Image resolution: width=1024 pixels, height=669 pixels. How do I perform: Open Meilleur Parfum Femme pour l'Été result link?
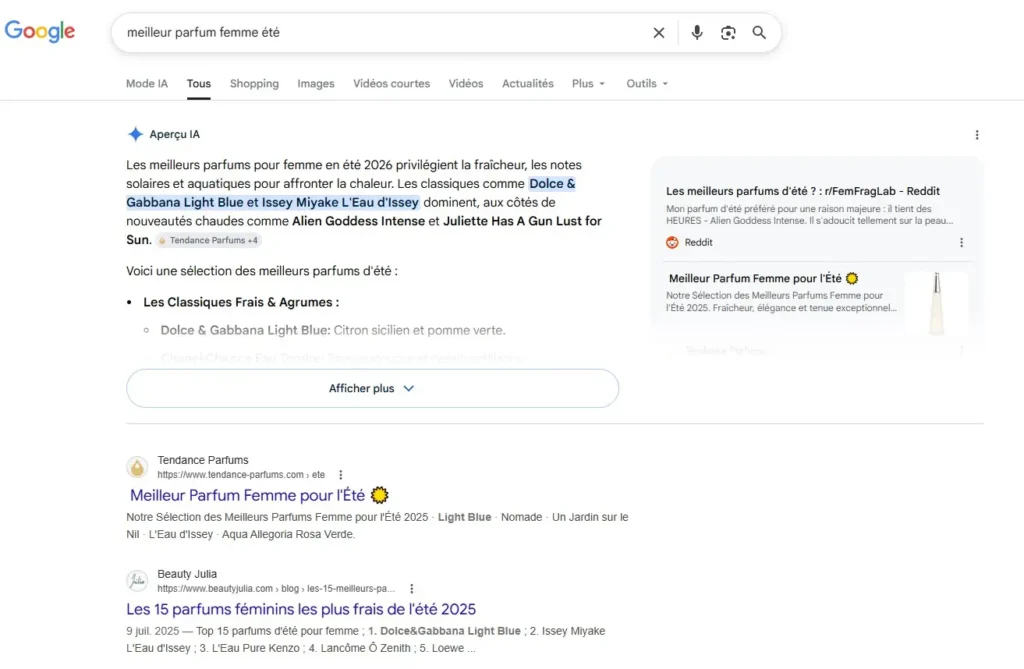pyautogui.click(x=259, y=495)
